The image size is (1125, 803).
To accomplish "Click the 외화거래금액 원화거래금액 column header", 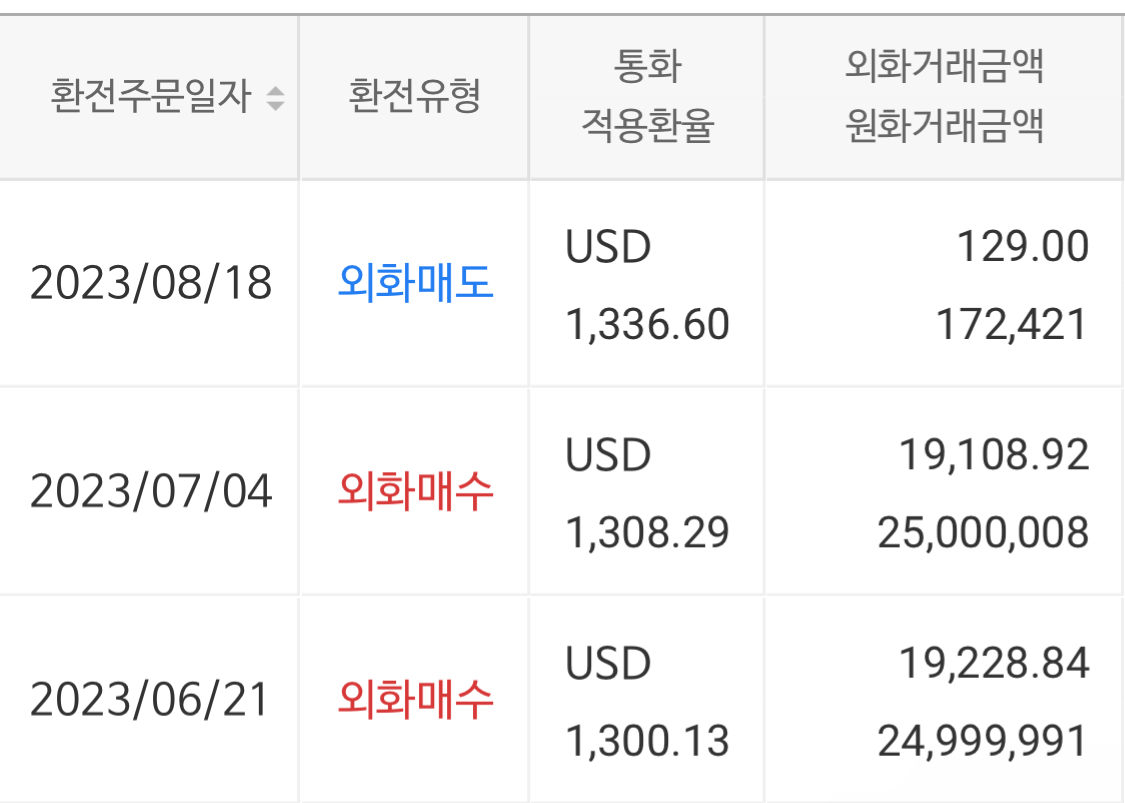I will coord(944,96).
